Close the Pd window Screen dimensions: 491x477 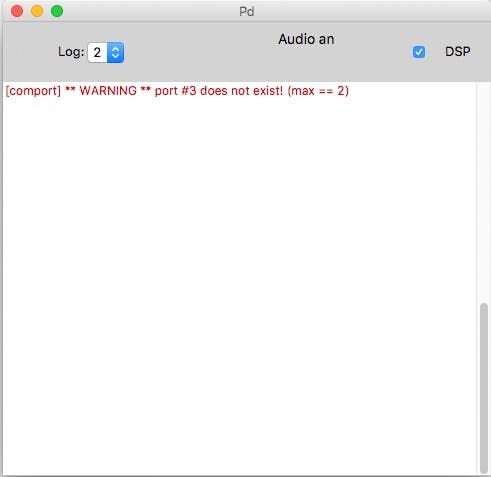(x=17, y=11)
